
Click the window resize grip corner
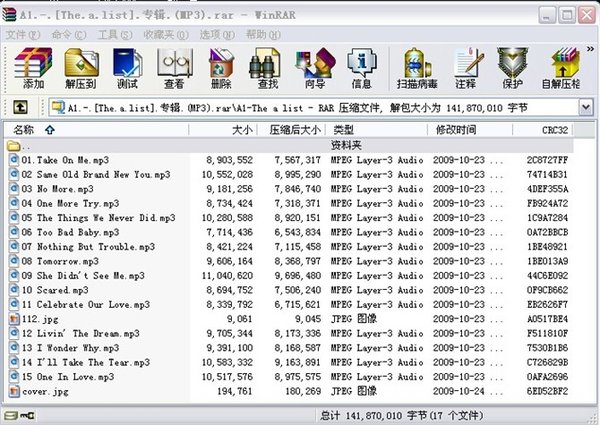click(x=592, y=418)
